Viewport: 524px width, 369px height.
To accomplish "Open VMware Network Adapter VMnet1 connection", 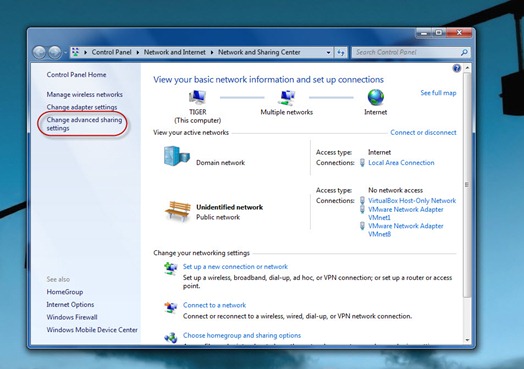I will [x=406, y=213].
